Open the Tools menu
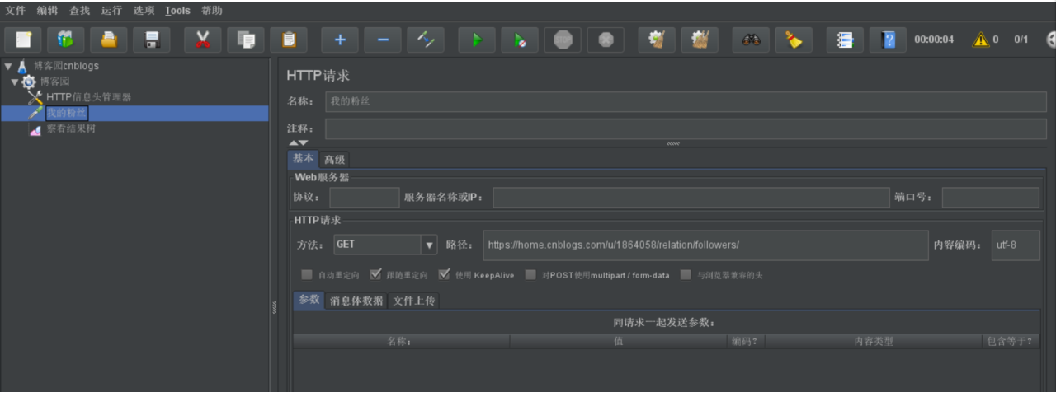 (178, 11)
